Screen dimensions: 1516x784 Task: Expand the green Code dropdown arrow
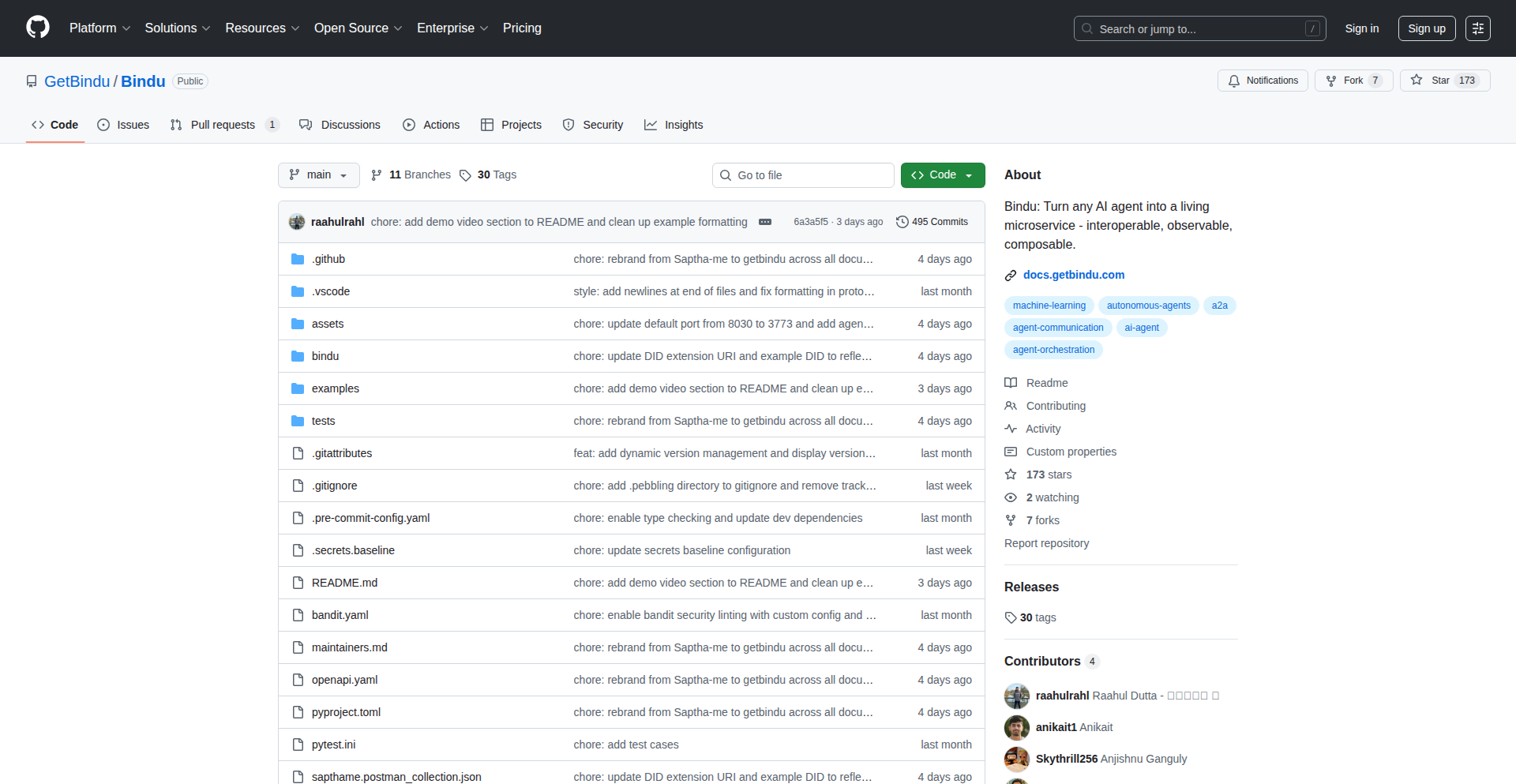pyautogui.click(x=969, y=174)
